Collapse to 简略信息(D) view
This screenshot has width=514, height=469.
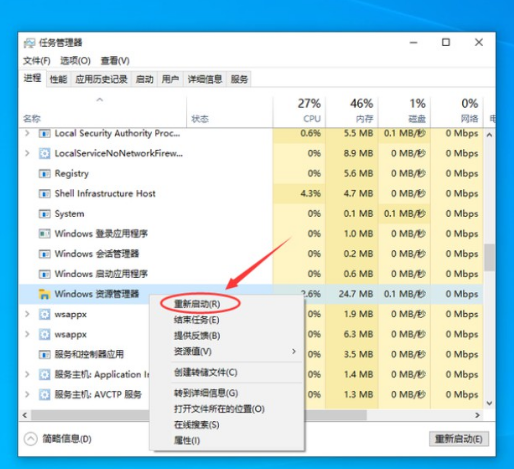57,439
